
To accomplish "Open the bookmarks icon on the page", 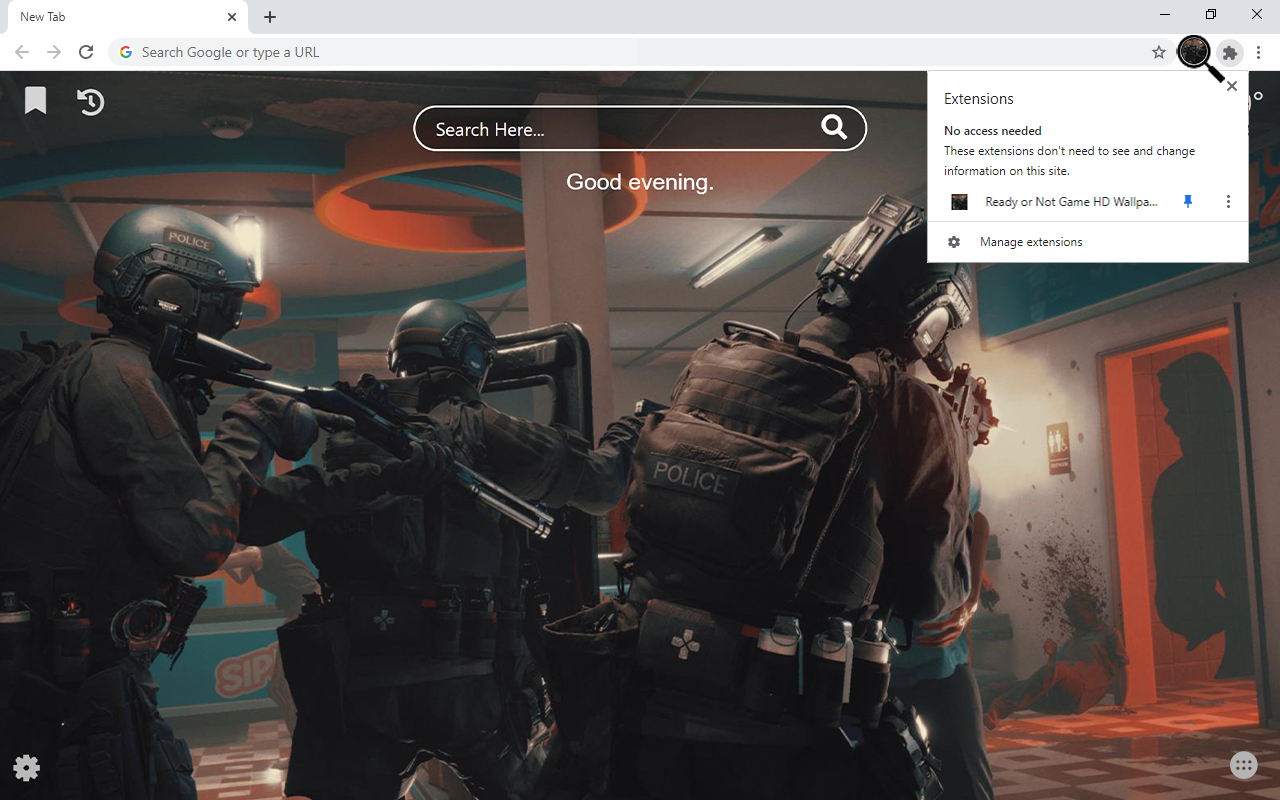I will pos(36,100).
